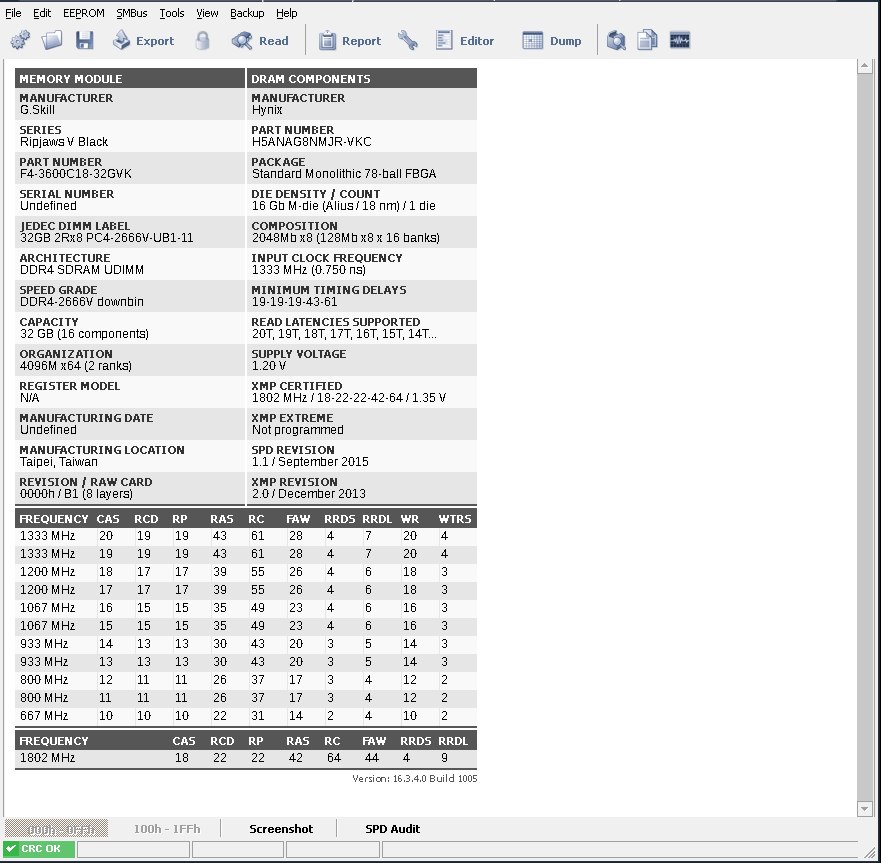This screenshot has height=863, width=881.
Task: Open the Editor view
Action: [x=465, y=40]
